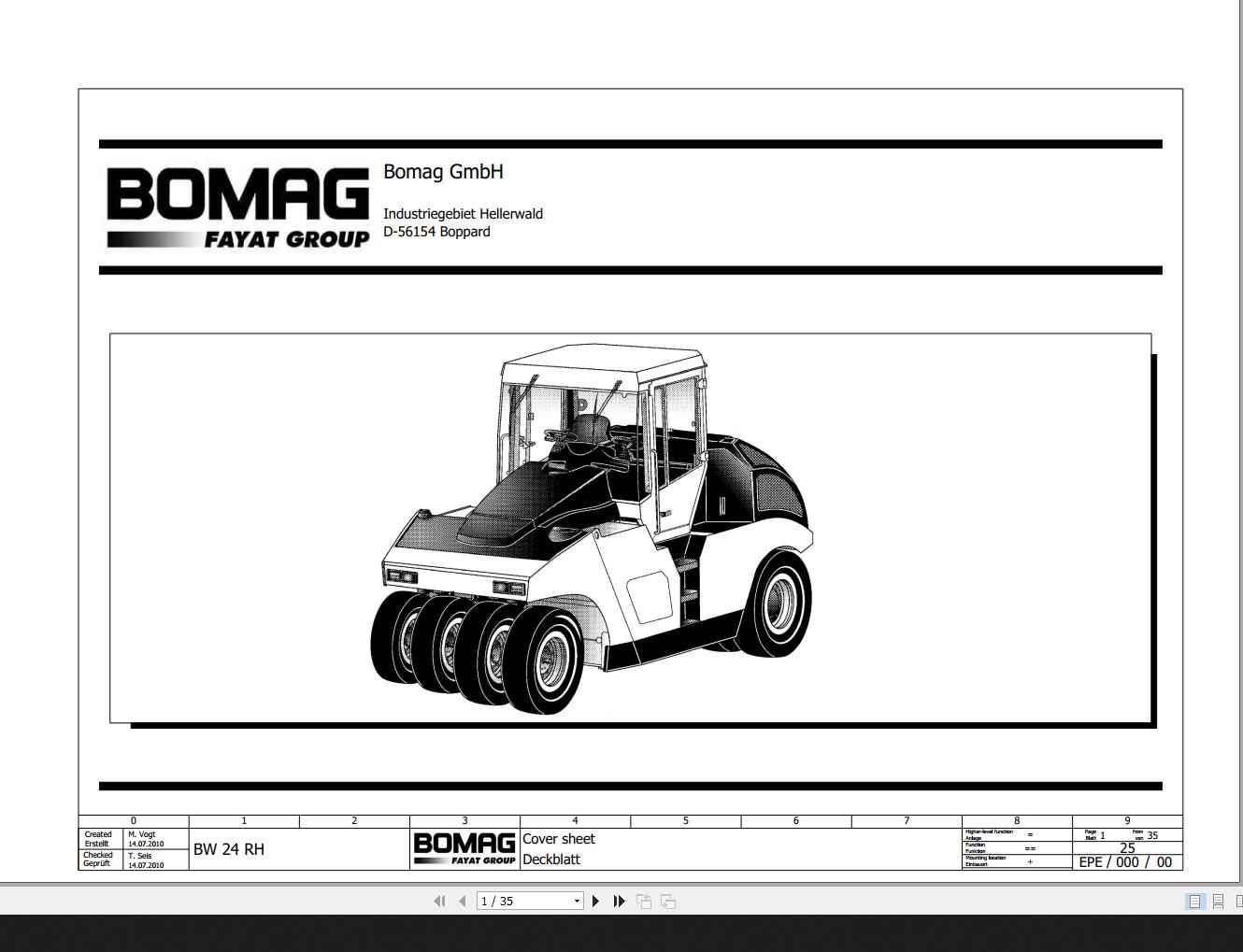Click the BOMAG logo at the document top
1243x952 pixels.
(236, 204)
